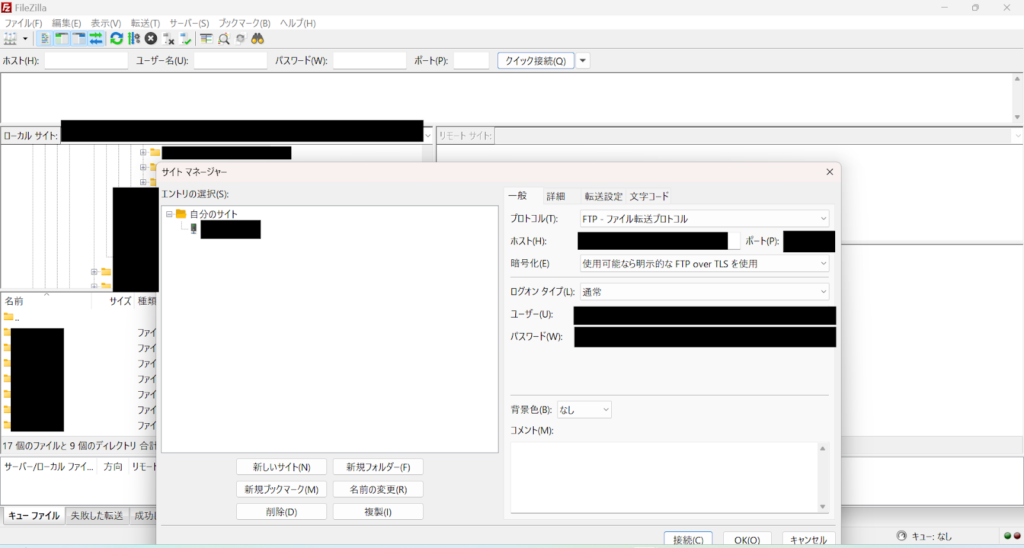Click the reconnect to server icon
1024x548 pixels.
pyautogui.click(x=186, y=38)
